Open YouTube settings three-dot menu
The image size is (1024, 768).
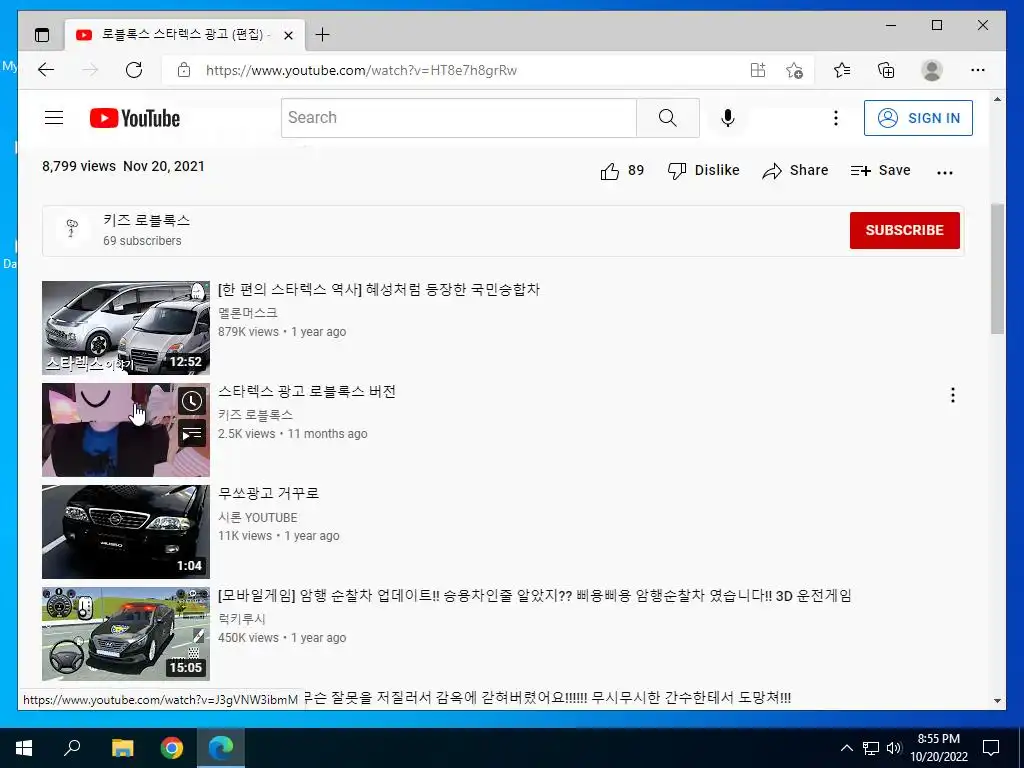[x=835, y=118]
